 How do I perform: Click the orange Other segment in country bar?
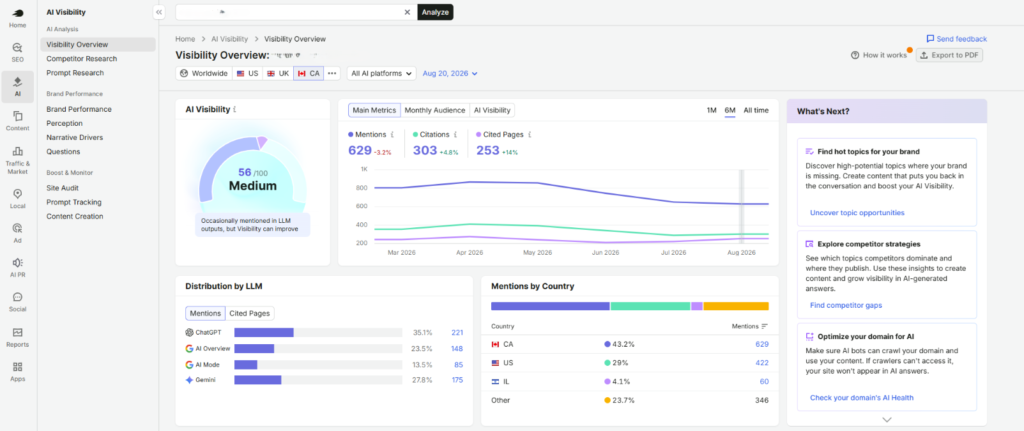click(736, 306)
